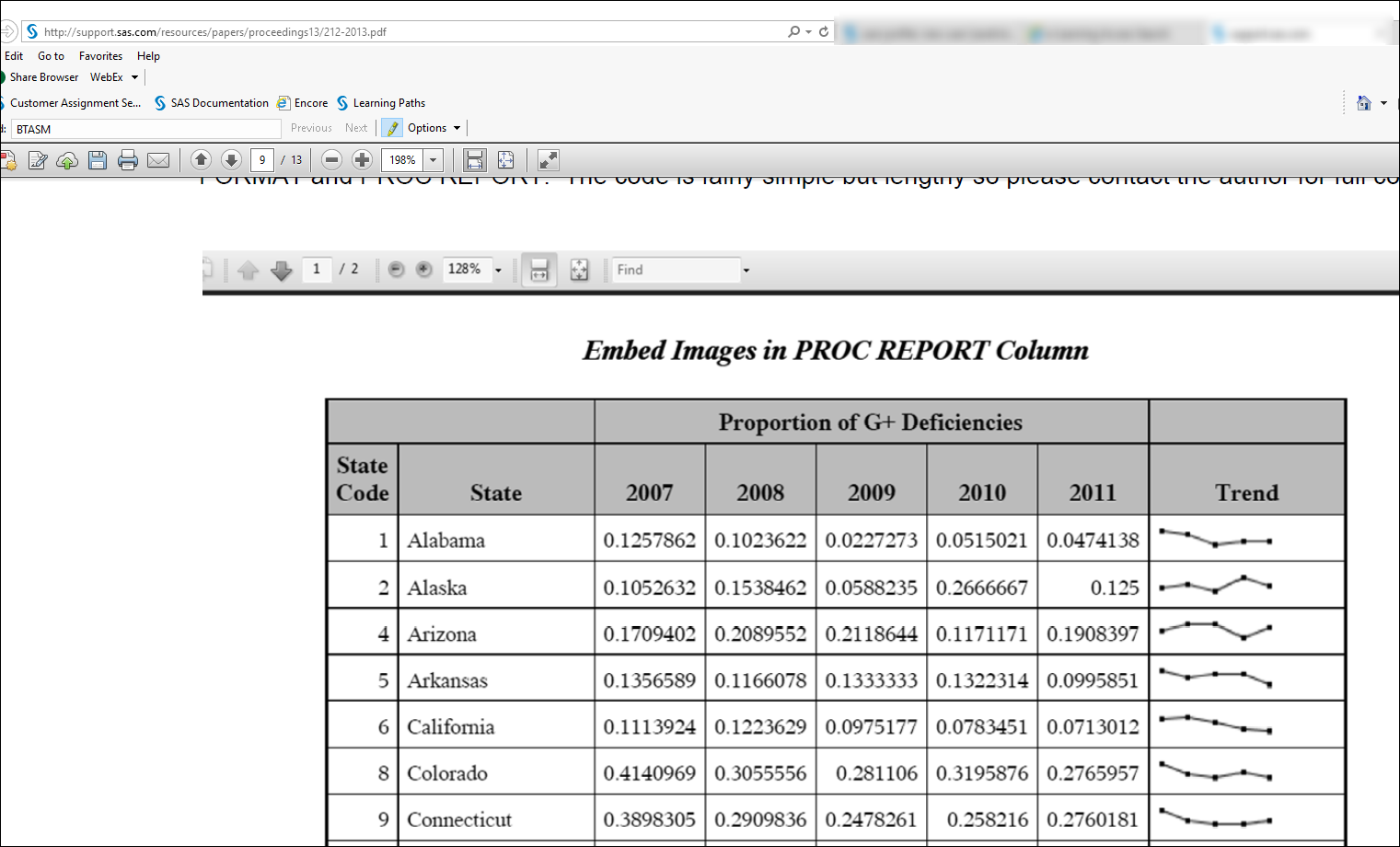
Task: Click the search magnifier in address bar
Action: click(793, 31)
